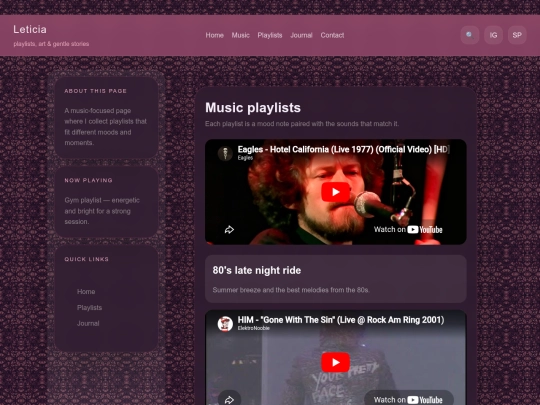540x405 pixels.
Task: Go to Home in top navigation
Action: (215, 35)
